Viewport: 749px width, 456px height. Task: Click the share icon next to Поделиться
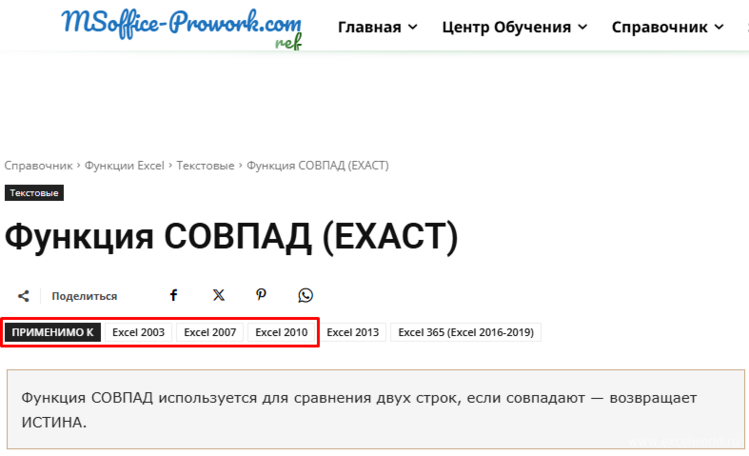(23, 296)
